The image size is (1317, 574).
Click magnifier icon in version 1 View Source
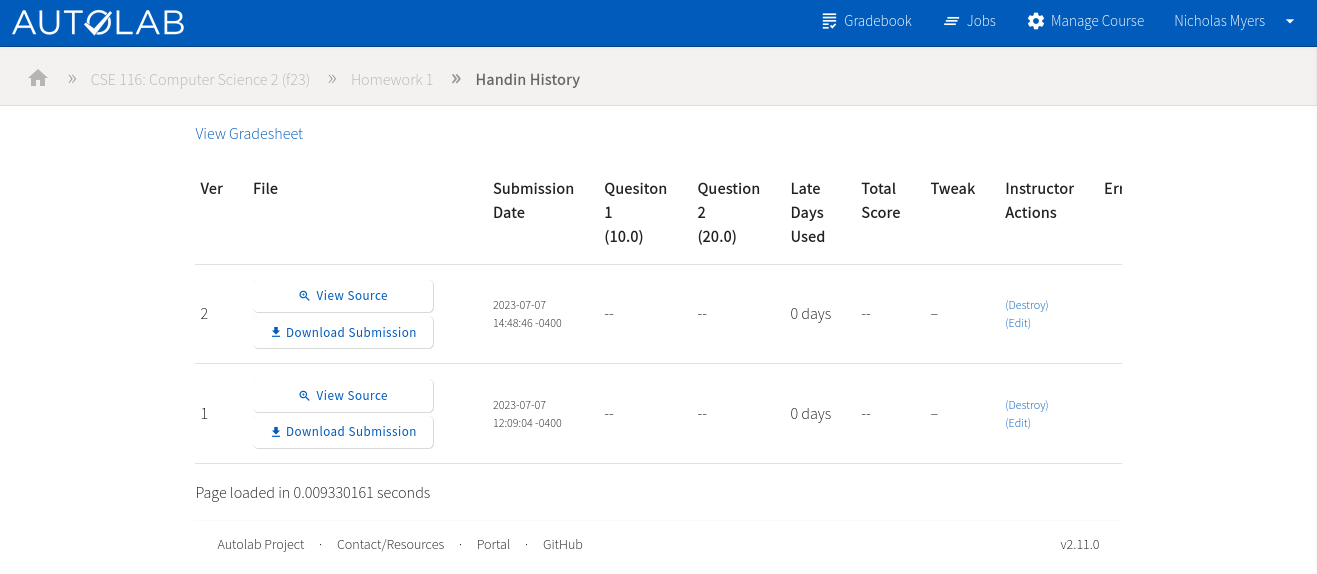click(305, 396)
